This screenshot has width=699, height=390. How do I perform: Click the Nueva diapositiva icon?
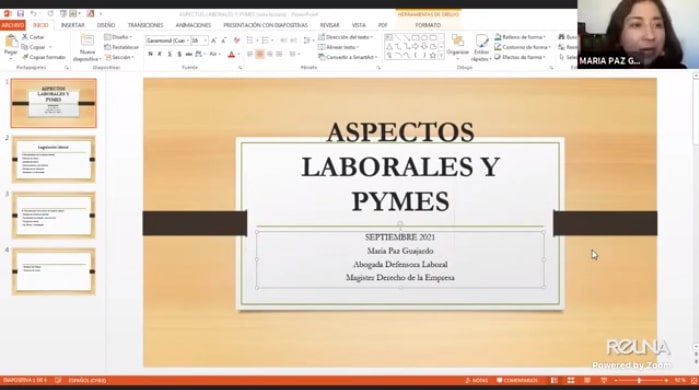pos(87,41)
